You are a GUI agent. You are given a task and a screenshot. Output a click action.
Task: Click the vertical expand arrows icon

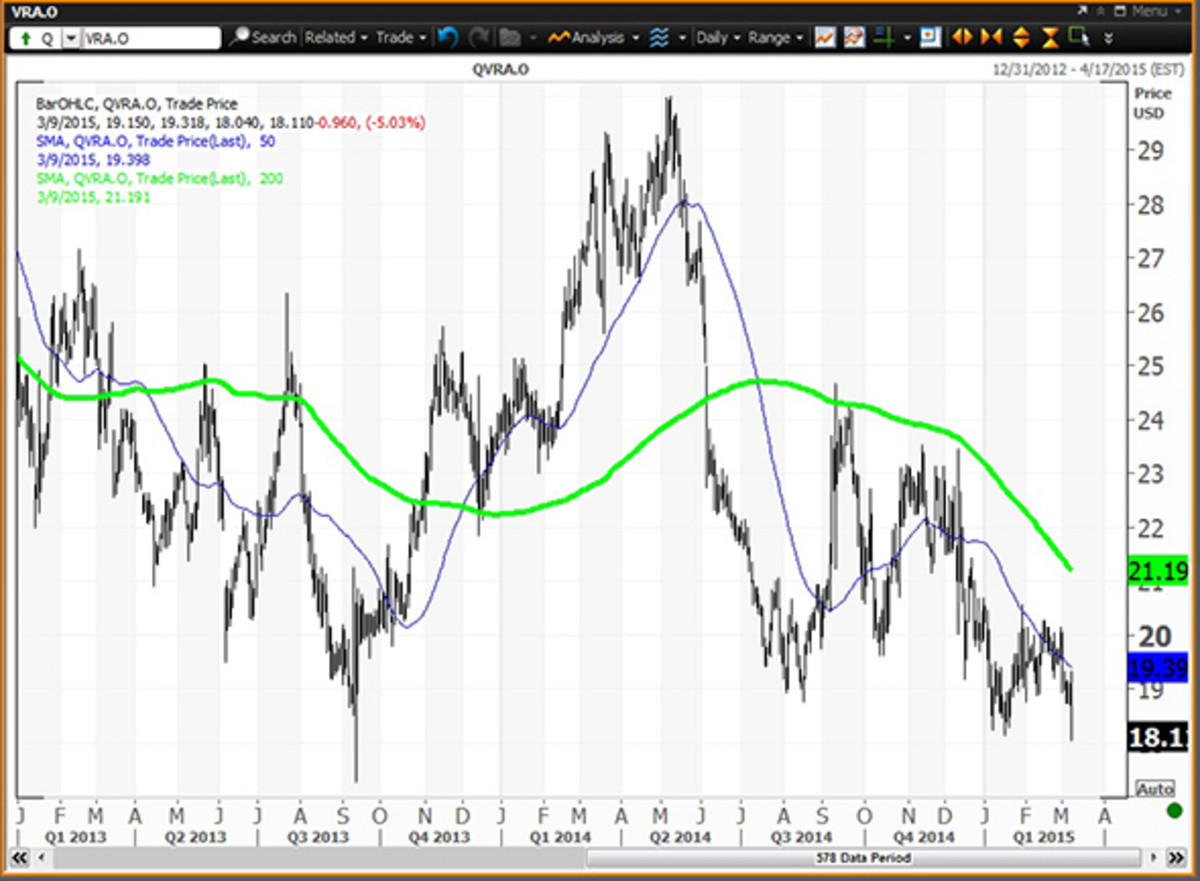point(1021,37)
